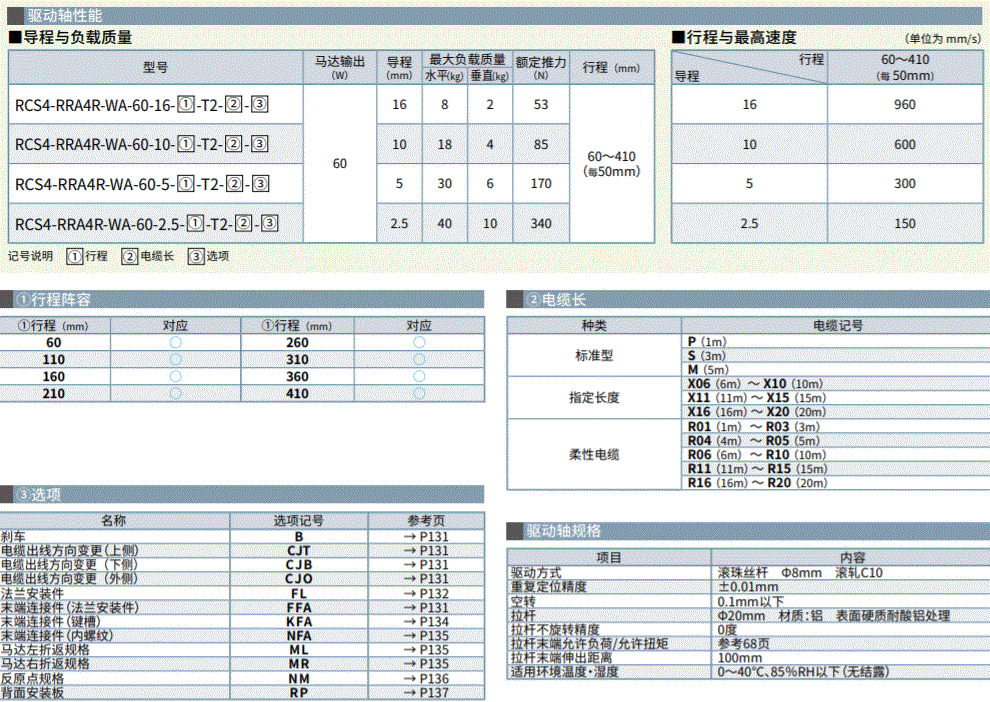Click the 柔性电缆 cable type cell
Image resolution: width=990 pixels, height=702 pixels.
click(x=594, y=455)
